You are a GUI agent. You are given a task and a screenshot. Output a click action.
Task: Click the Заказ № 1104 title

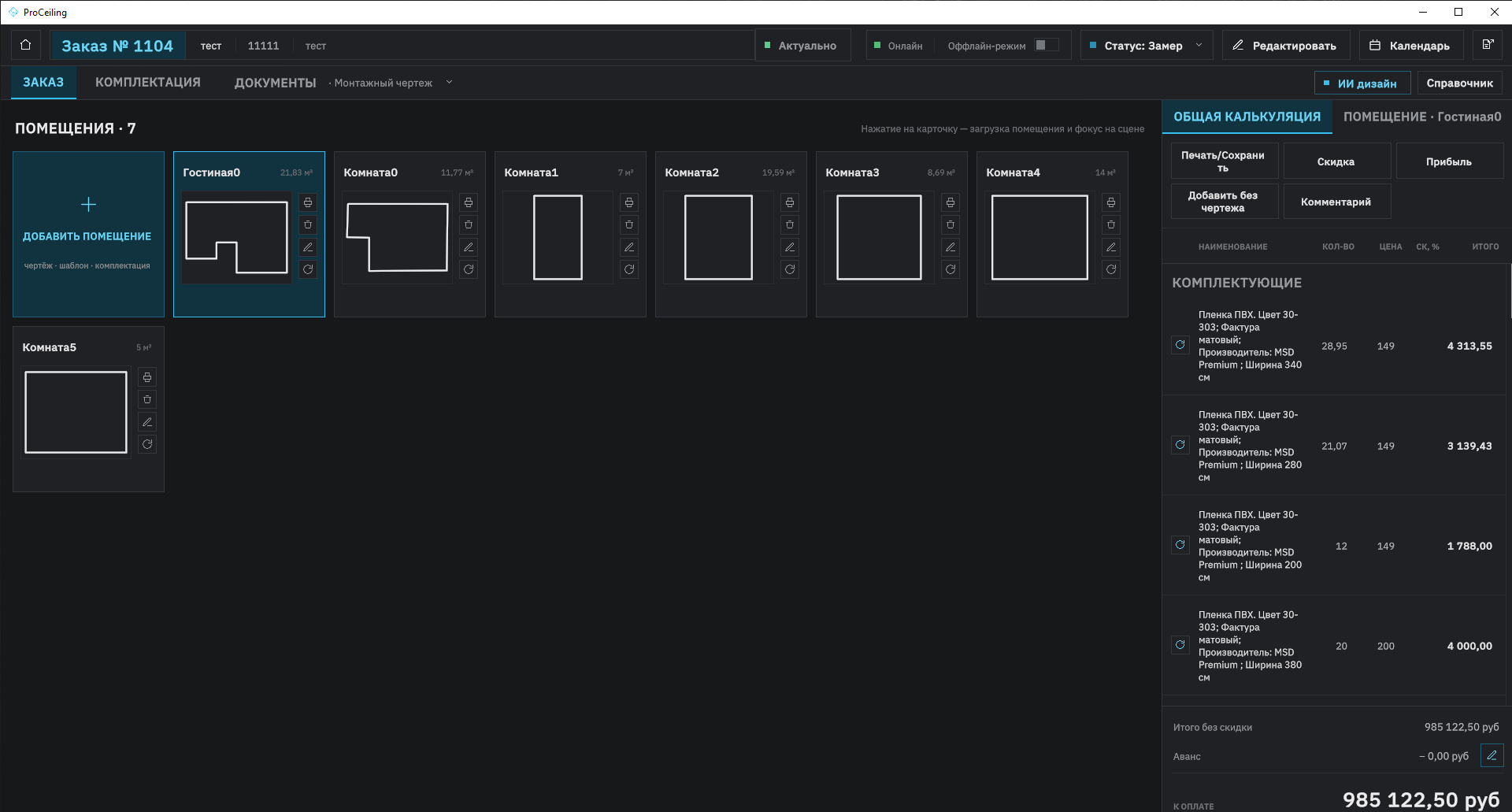click(117, 46)
